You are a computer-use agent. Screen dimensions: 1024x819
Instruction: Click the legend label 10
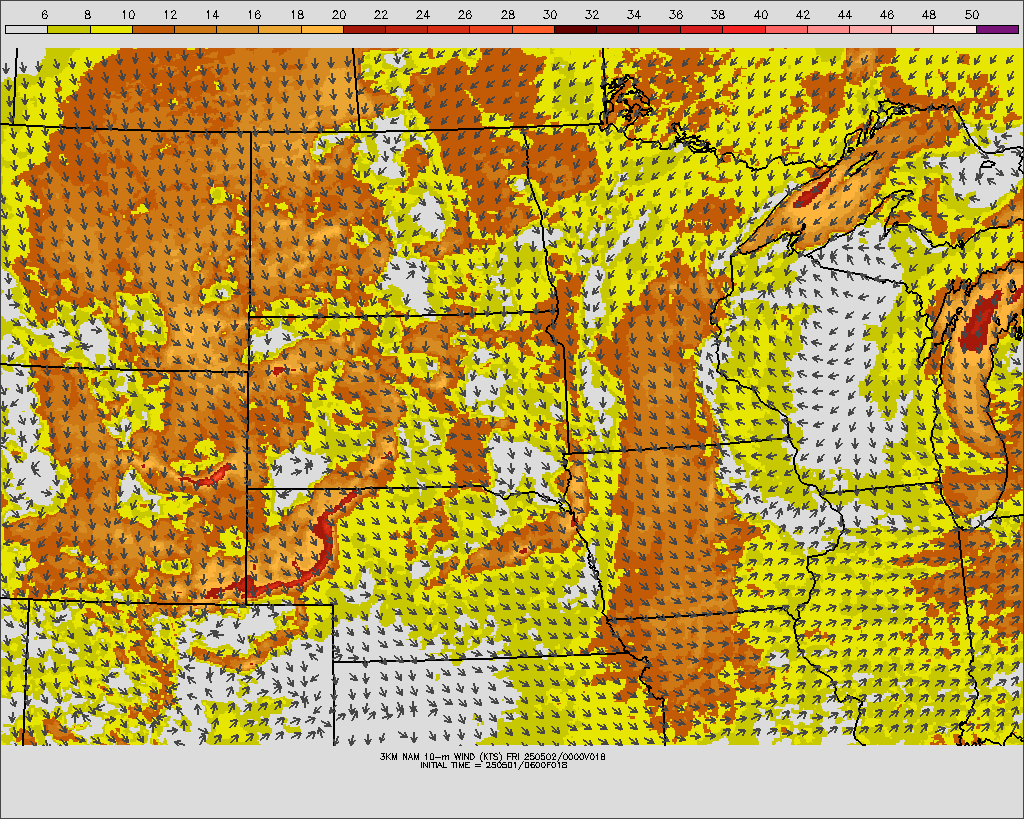128,14
